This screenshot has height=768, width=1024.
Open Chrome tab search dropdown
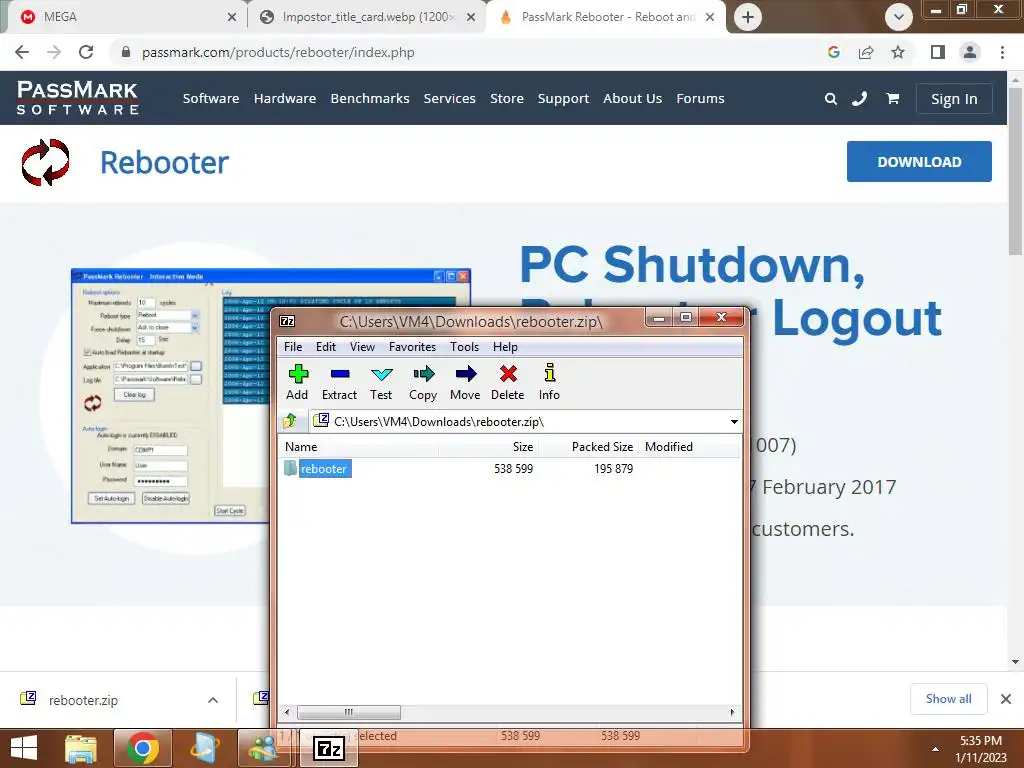[899, 17]
